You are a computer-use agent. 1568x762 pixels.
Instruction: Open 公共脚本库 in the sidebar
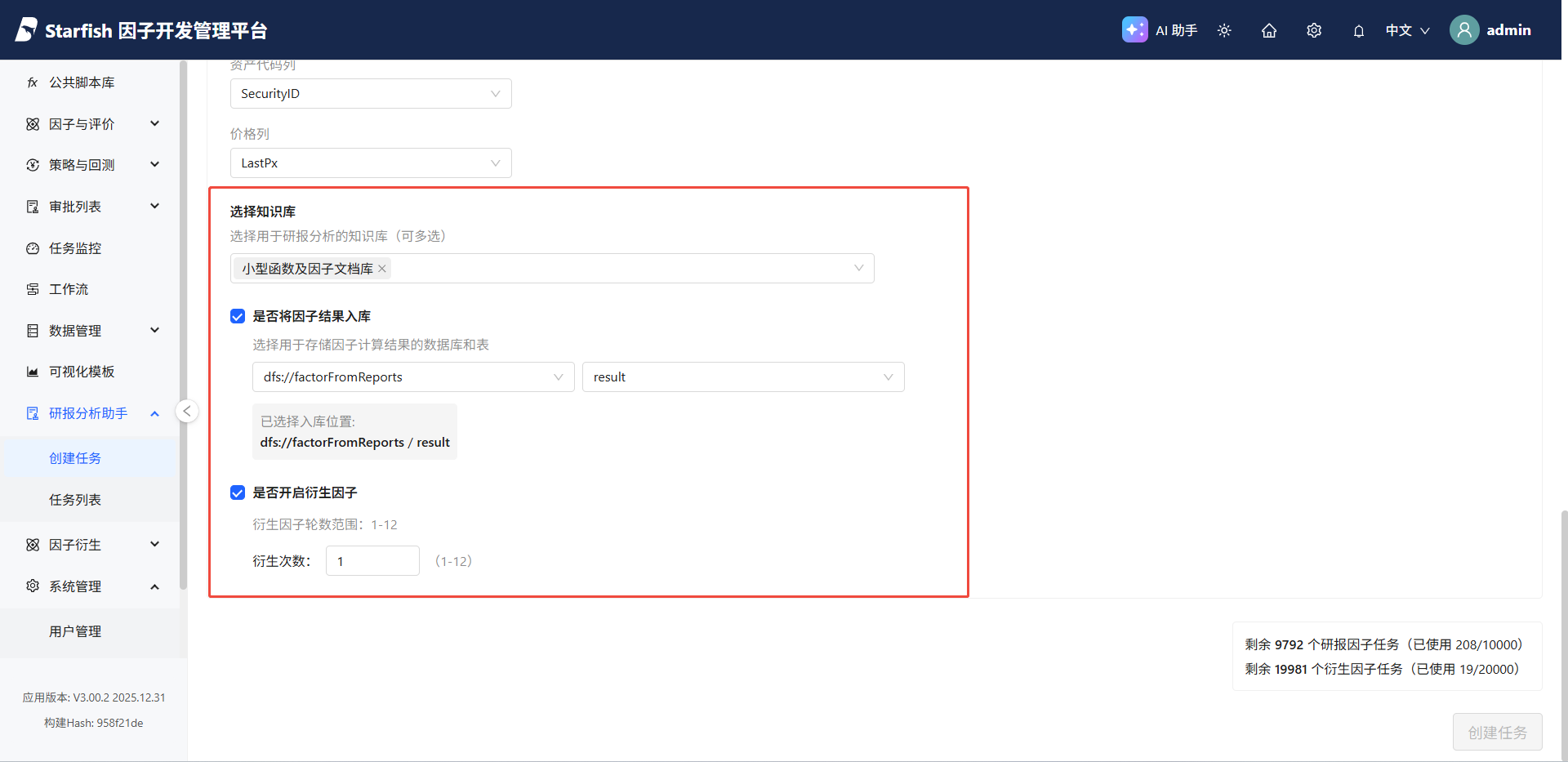[x=82, y=82]
